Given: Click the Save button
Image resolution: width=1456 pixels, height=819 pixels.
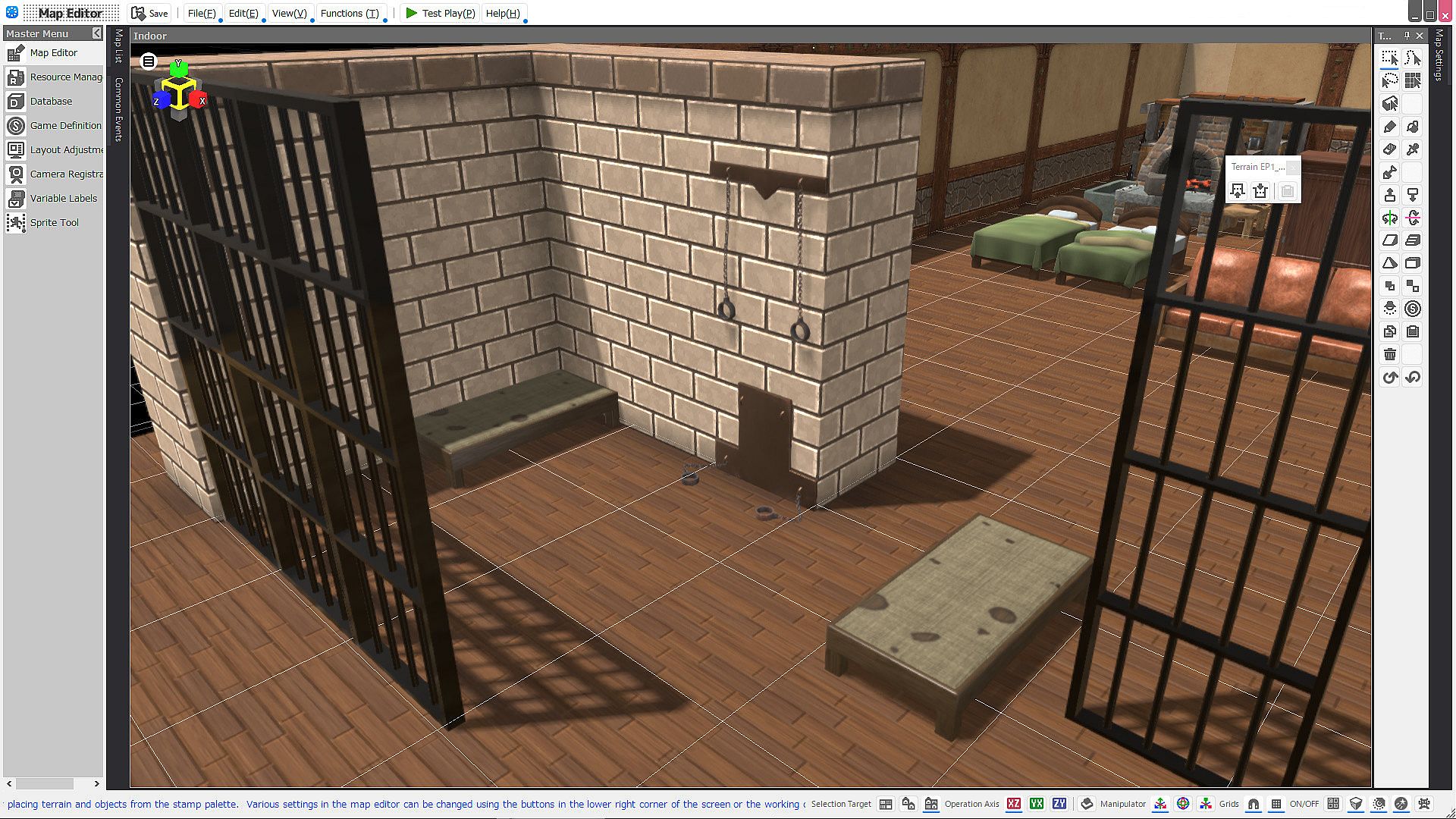Looking at the screenshot, I should point(149,13).
